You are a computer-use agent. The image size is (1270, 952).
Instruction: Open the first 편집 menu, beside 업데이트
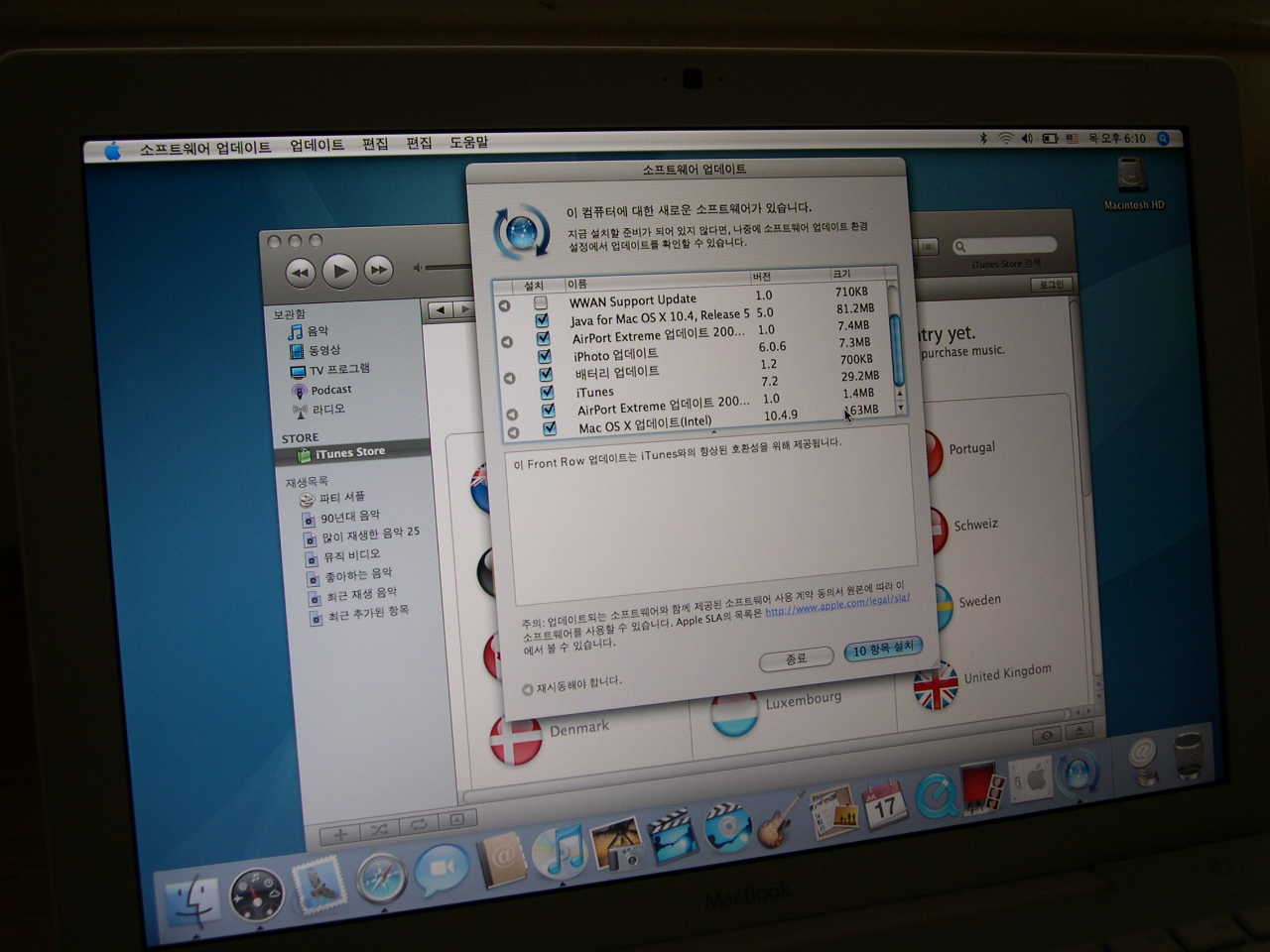click(375, 144)
